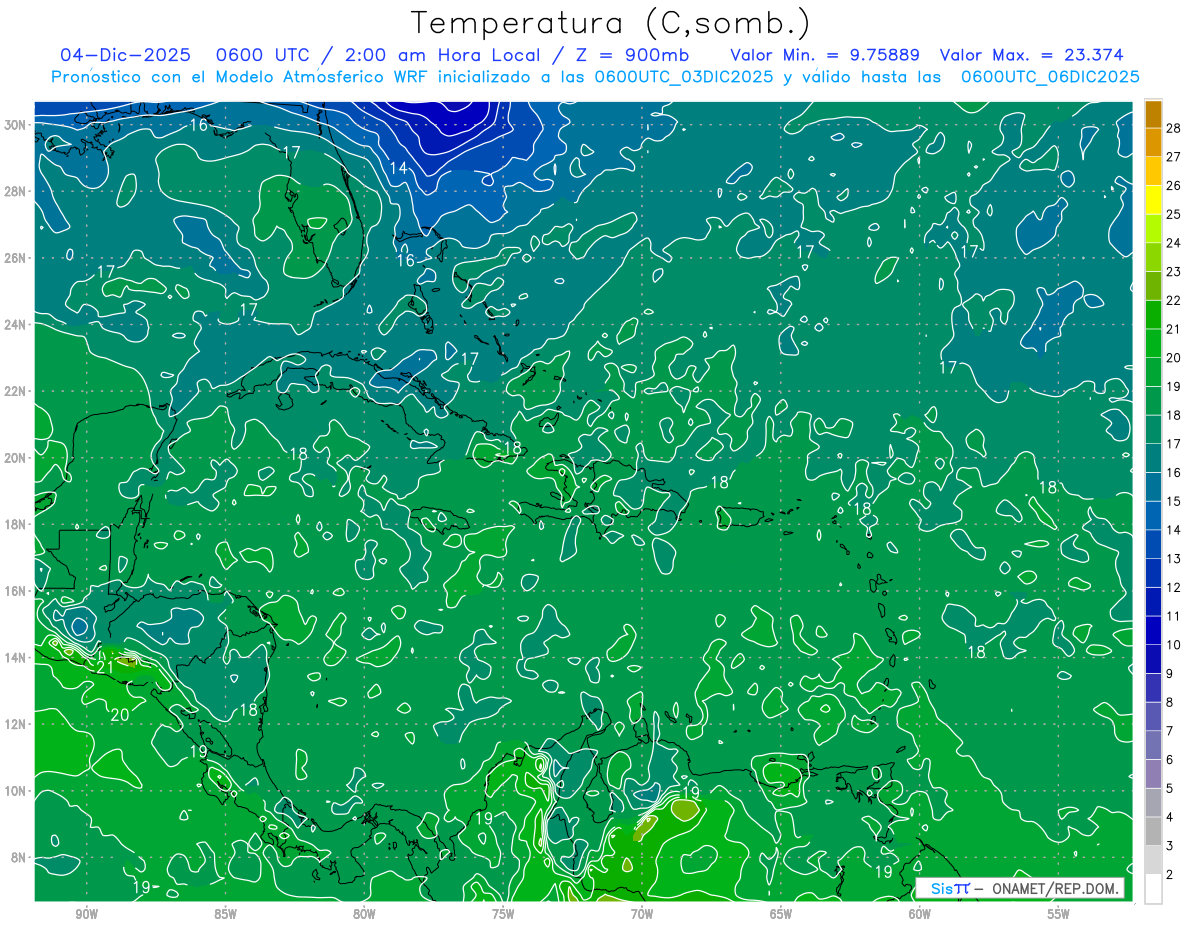Click the '12' label on the color scale
The image size is (1200, 927).
[x=1173, y=587]
